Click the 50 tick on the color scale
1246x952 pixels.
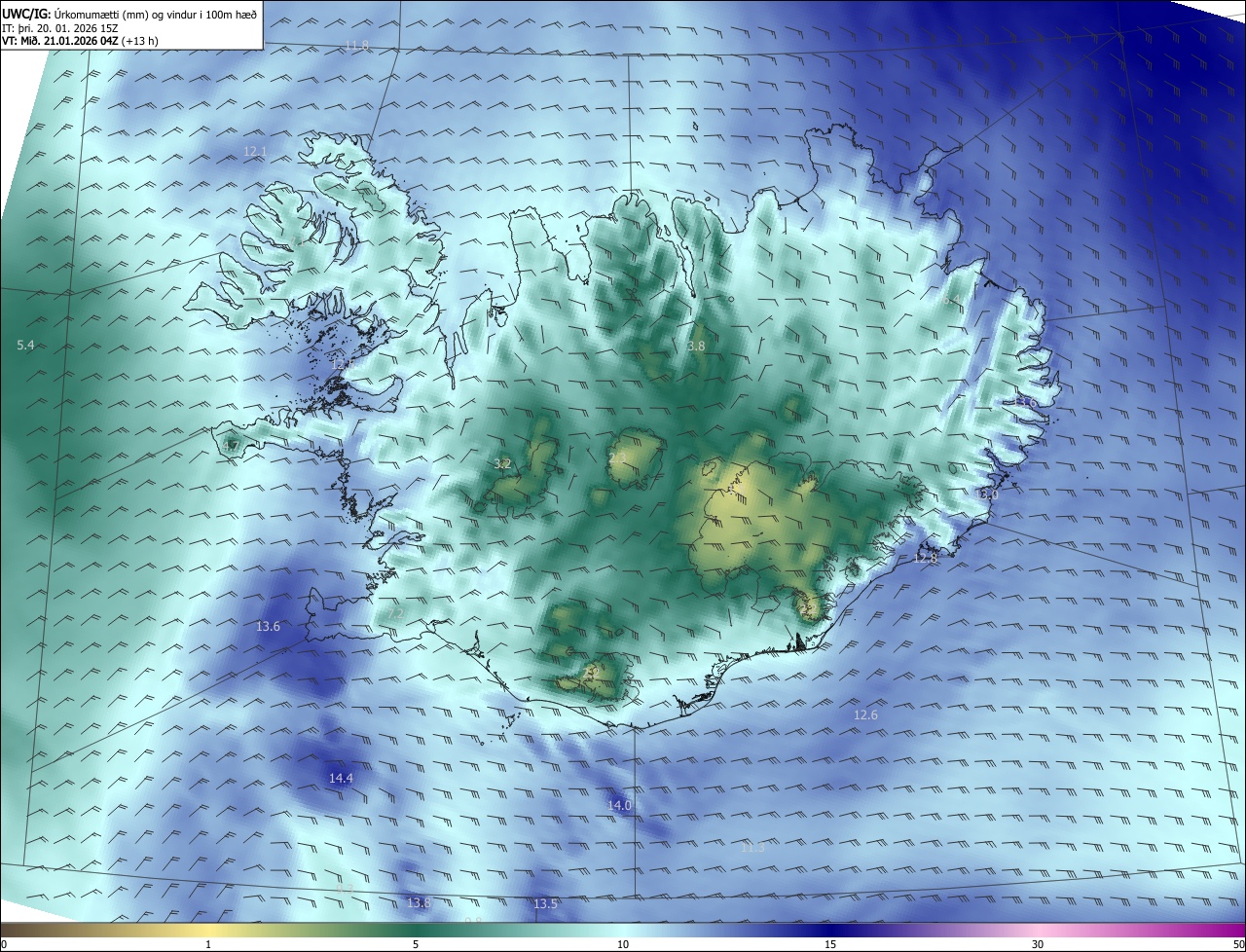(1238, 944)
